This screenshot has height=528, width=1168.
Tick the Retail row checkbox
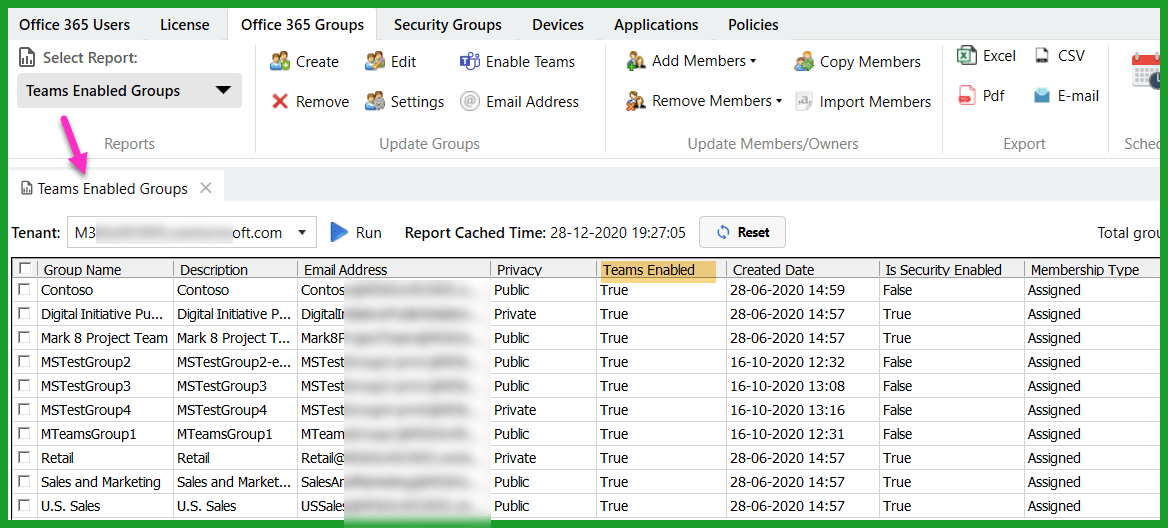(x=25, y=457)
